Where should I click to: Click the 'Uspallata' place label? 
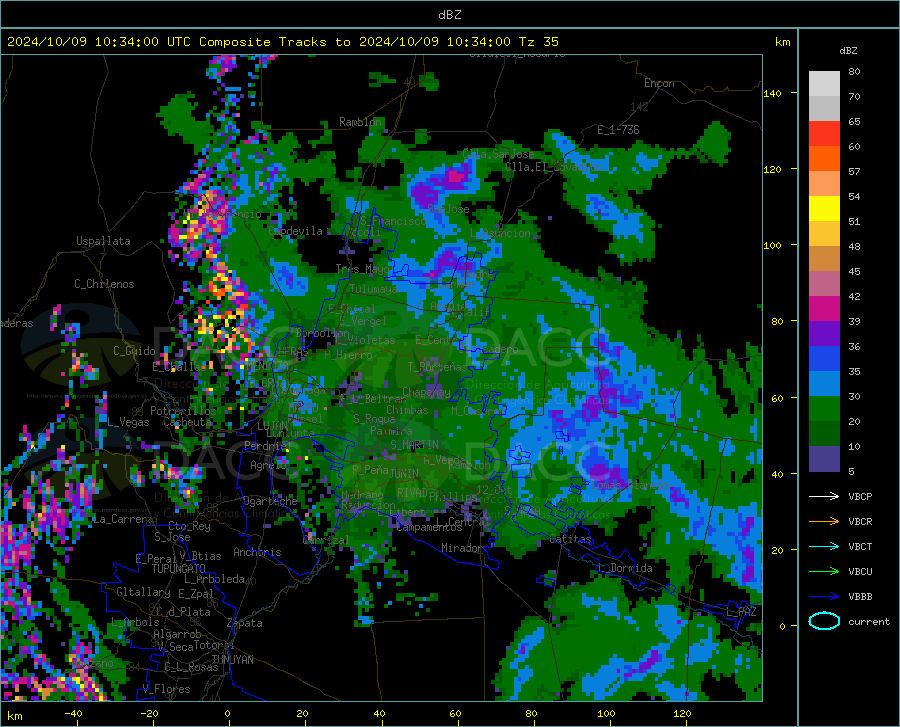103,241
